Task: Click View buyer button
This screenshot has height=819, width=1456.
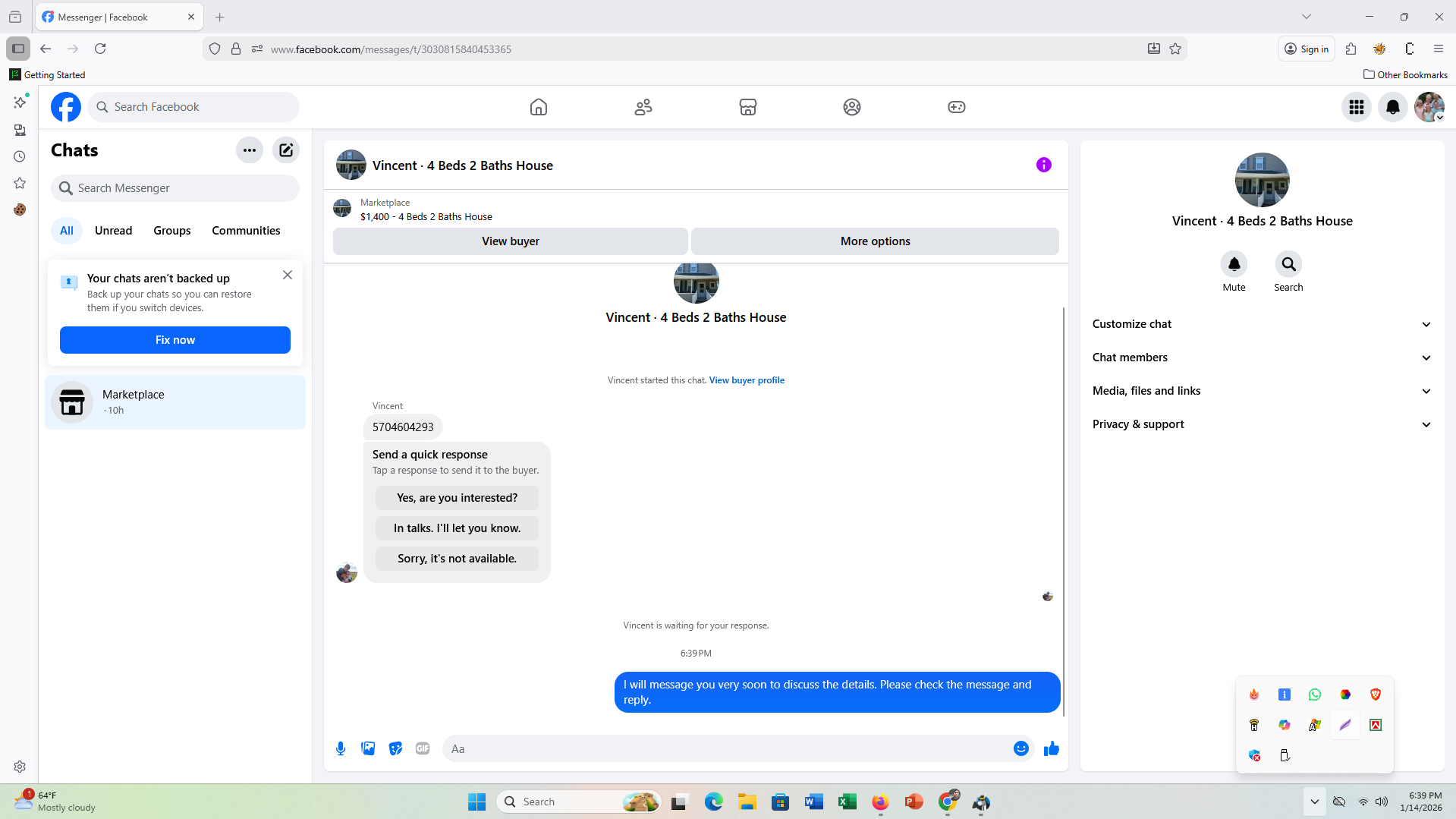Action: (x=511, y=241)
